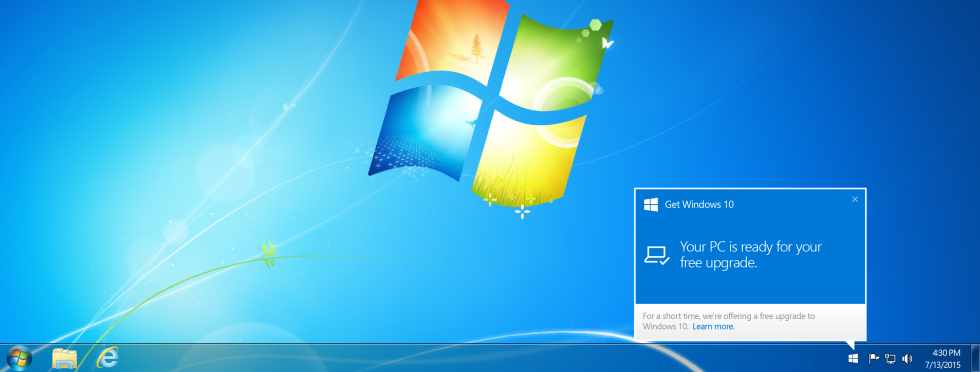Click the laptop checkmark icon in the notification
Image resolution: width=980 pixels, height=372 pixels.
(657, 254)
